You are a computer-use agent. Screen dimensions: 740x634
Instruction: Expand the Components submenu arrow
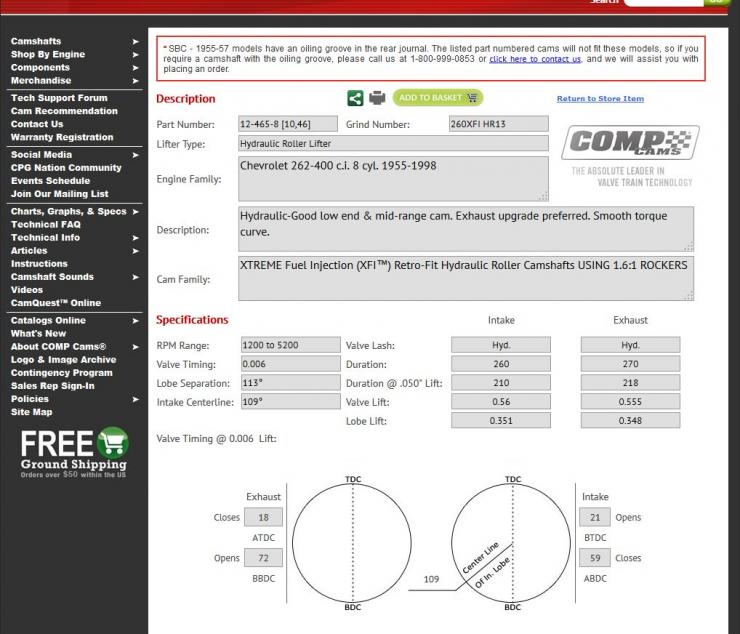click(x=135, y=68)
